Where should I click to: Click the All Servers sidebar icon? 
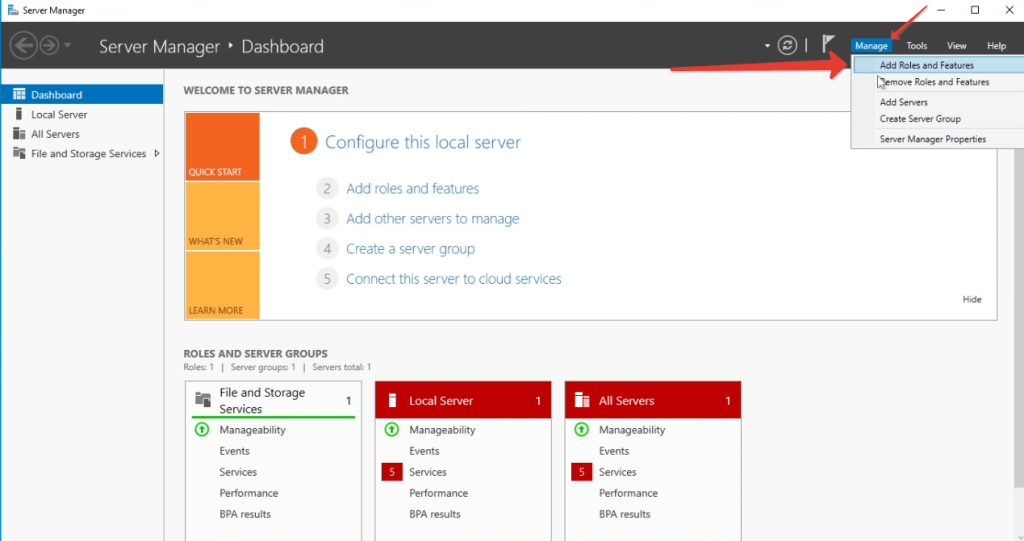coord(19,133)
